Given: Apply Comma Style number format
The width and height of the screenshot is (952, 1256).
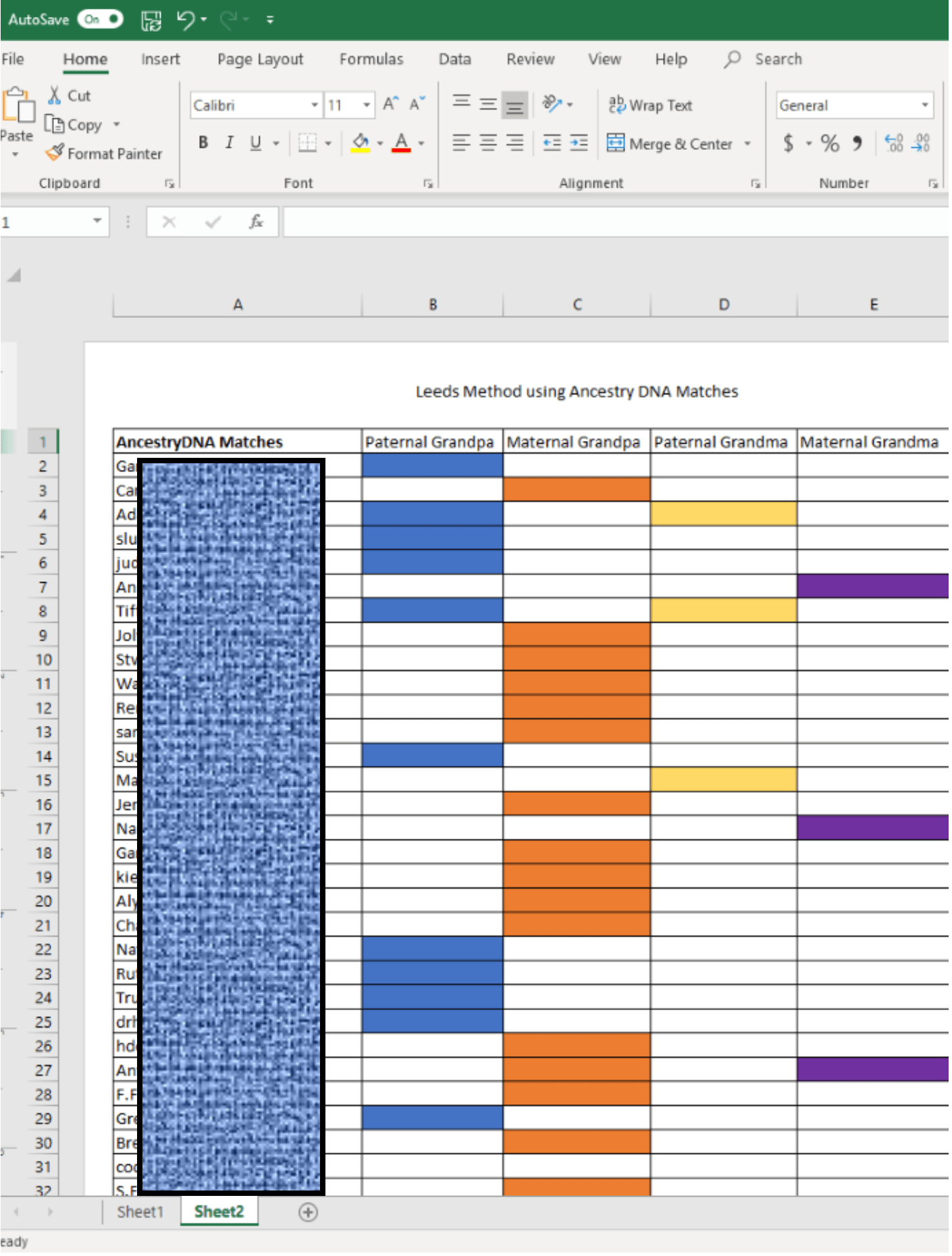Looking at the screenshot, I should coord(857,143).
